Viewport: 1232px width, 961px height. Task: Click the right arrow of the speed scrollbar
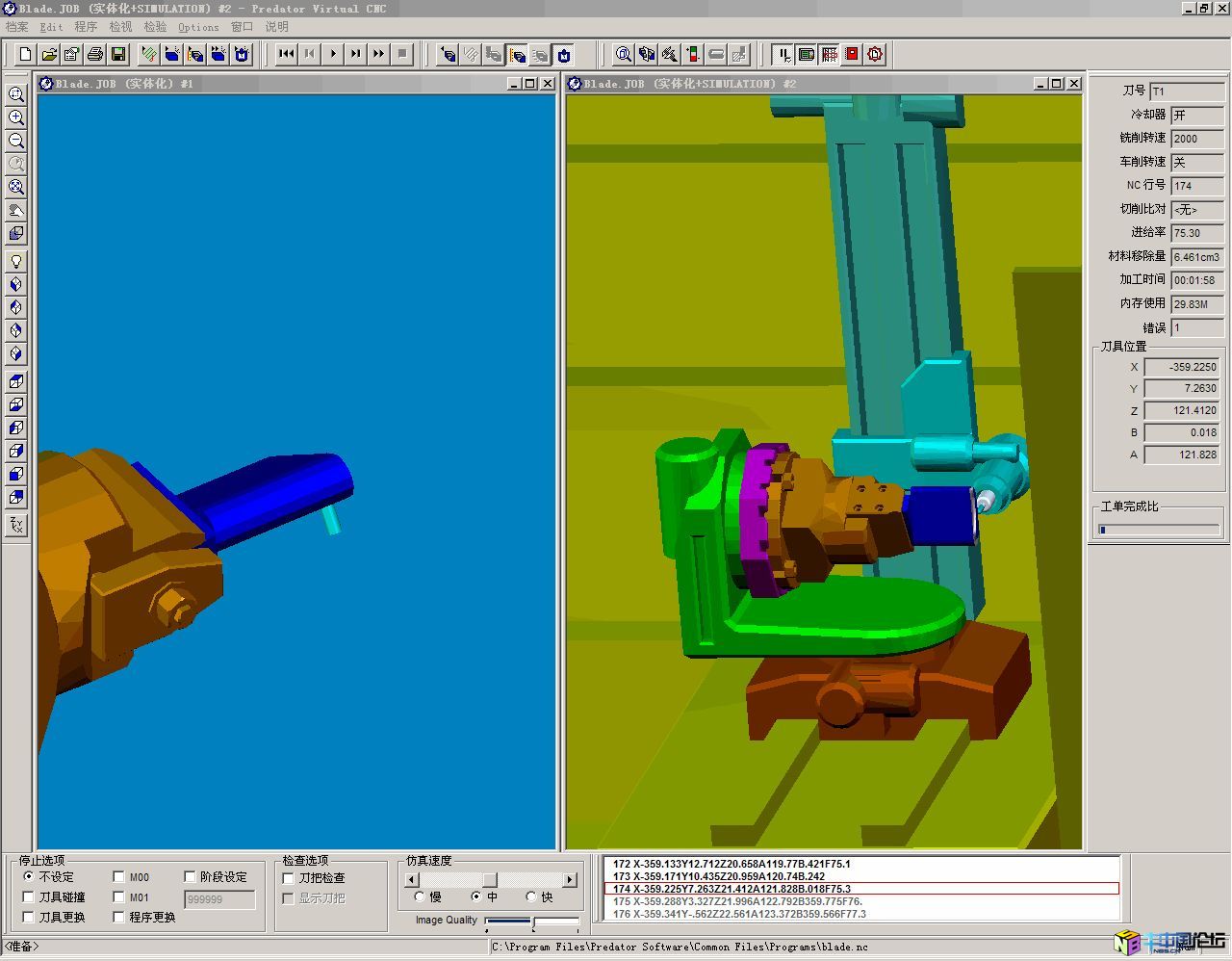[570, 879]
